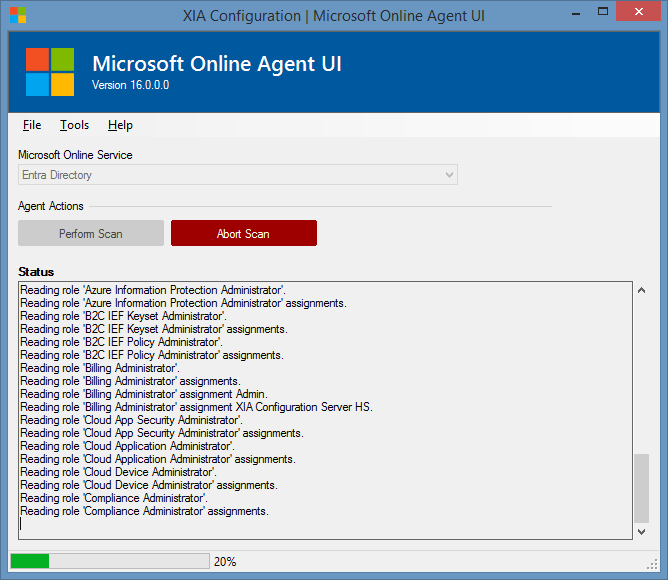Click the Perform Scan button
The height and width of the screenshot is (580, 668).
click(91, 233)
